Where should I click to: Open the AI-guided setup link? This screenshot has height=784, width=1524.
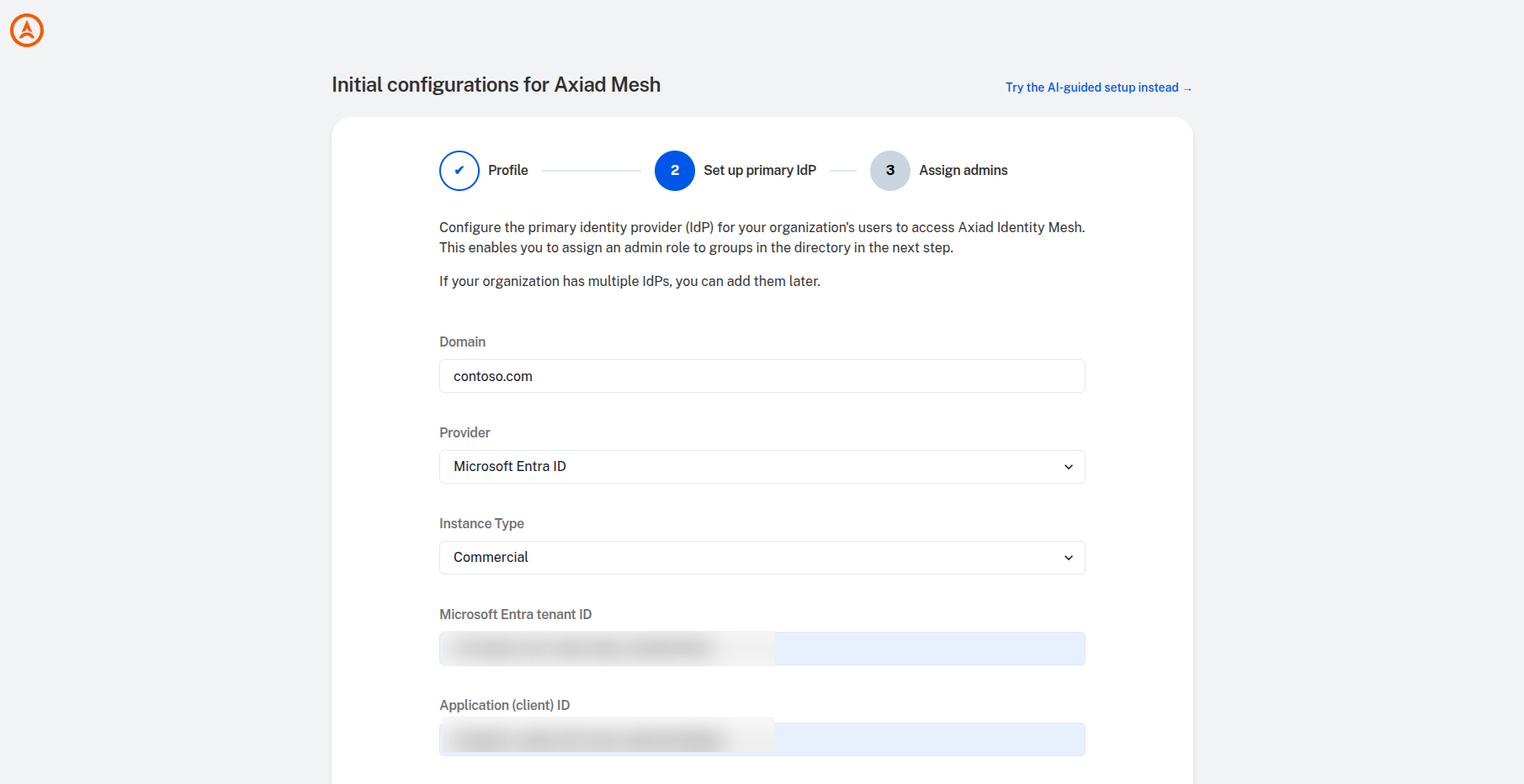pos(1098,87)
